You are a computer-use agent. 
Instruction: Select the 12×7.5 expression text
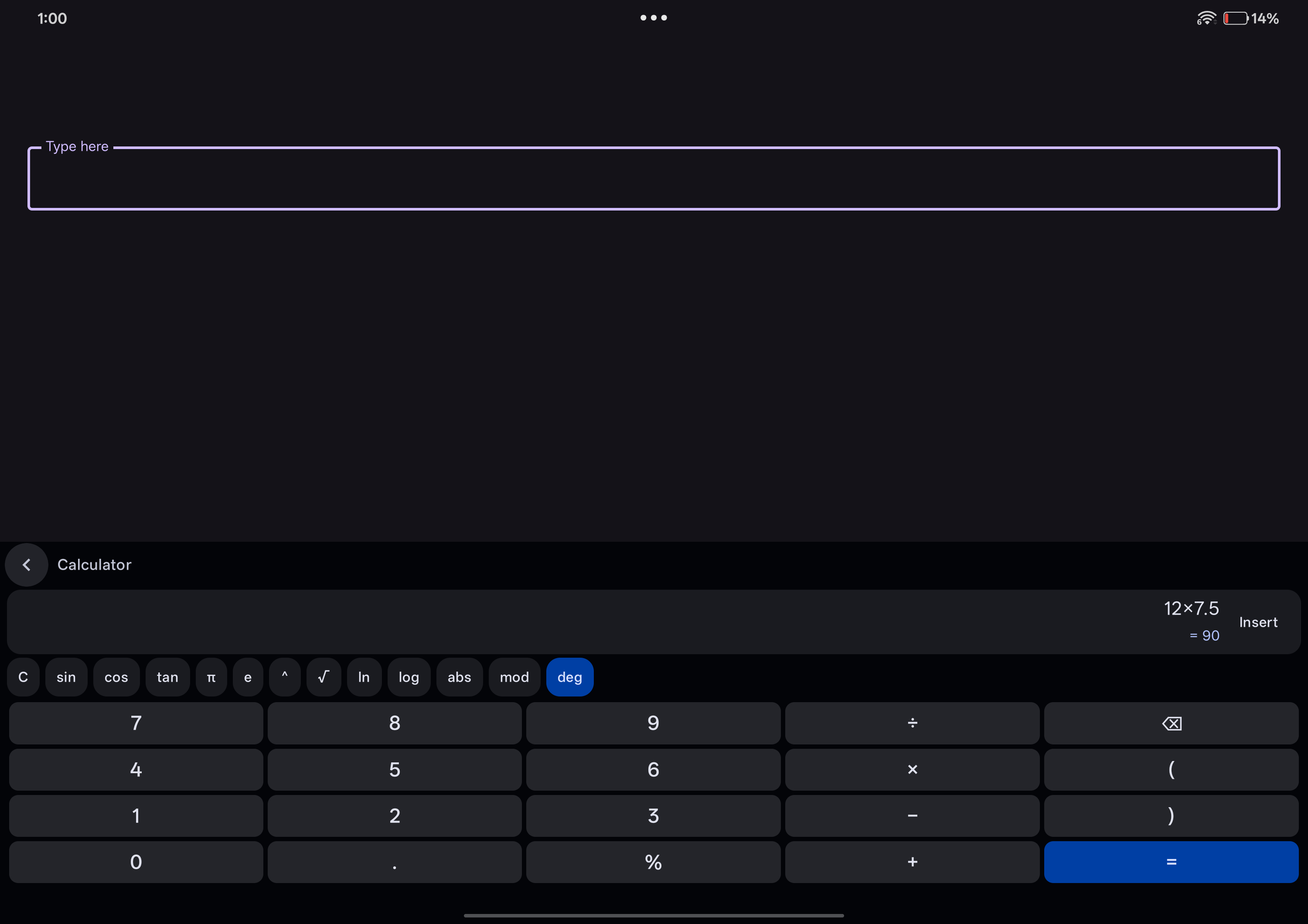pos(1191,608)
